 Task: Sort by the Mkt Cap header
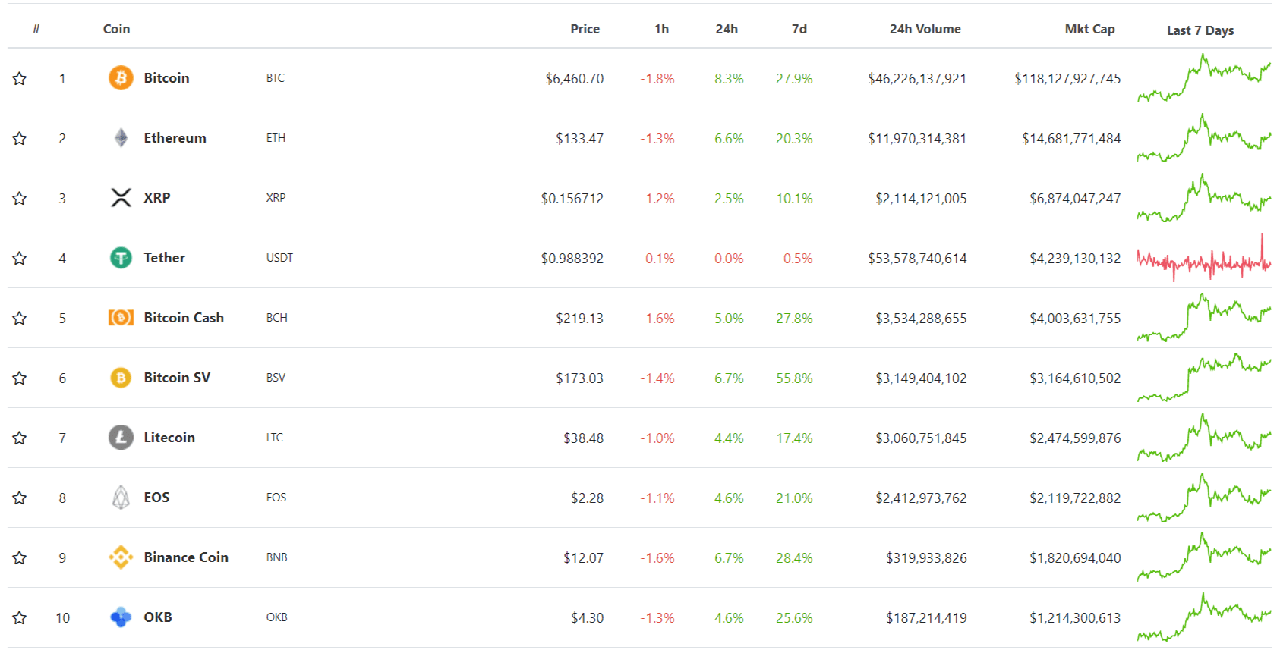pyautogui.click(x=1090, y=29)
